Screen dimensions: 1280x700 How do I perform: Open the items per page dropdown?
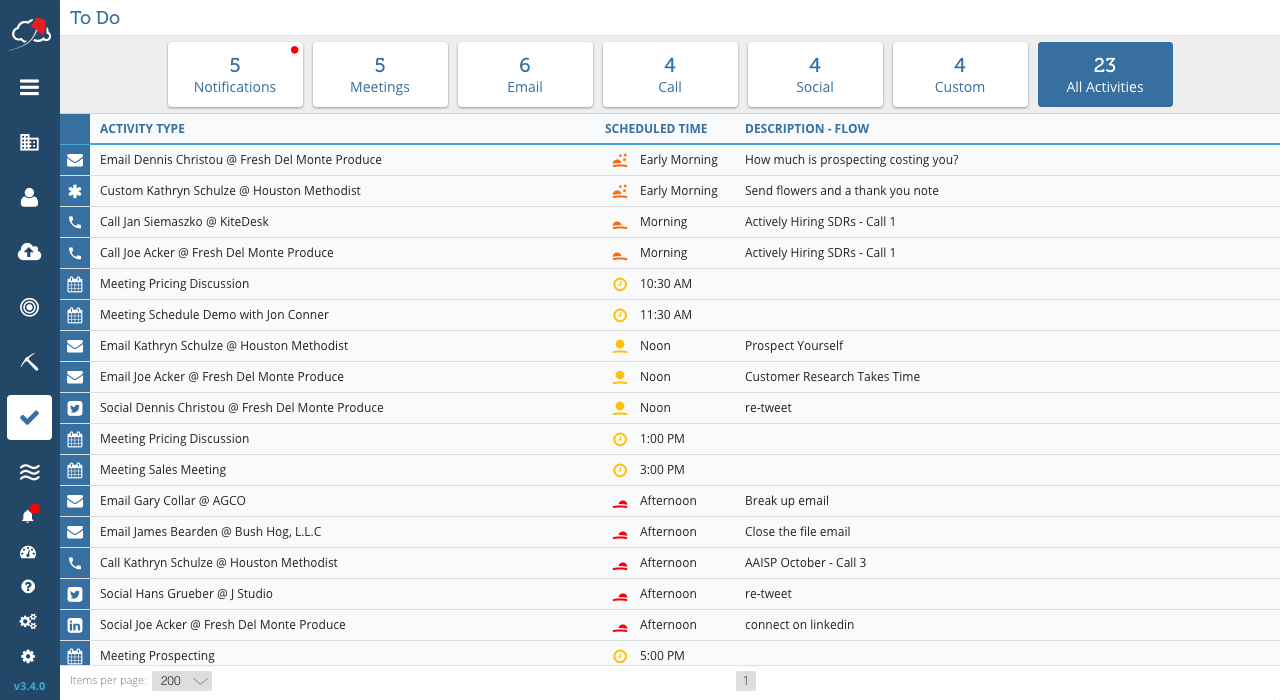(x=182, y=681)
